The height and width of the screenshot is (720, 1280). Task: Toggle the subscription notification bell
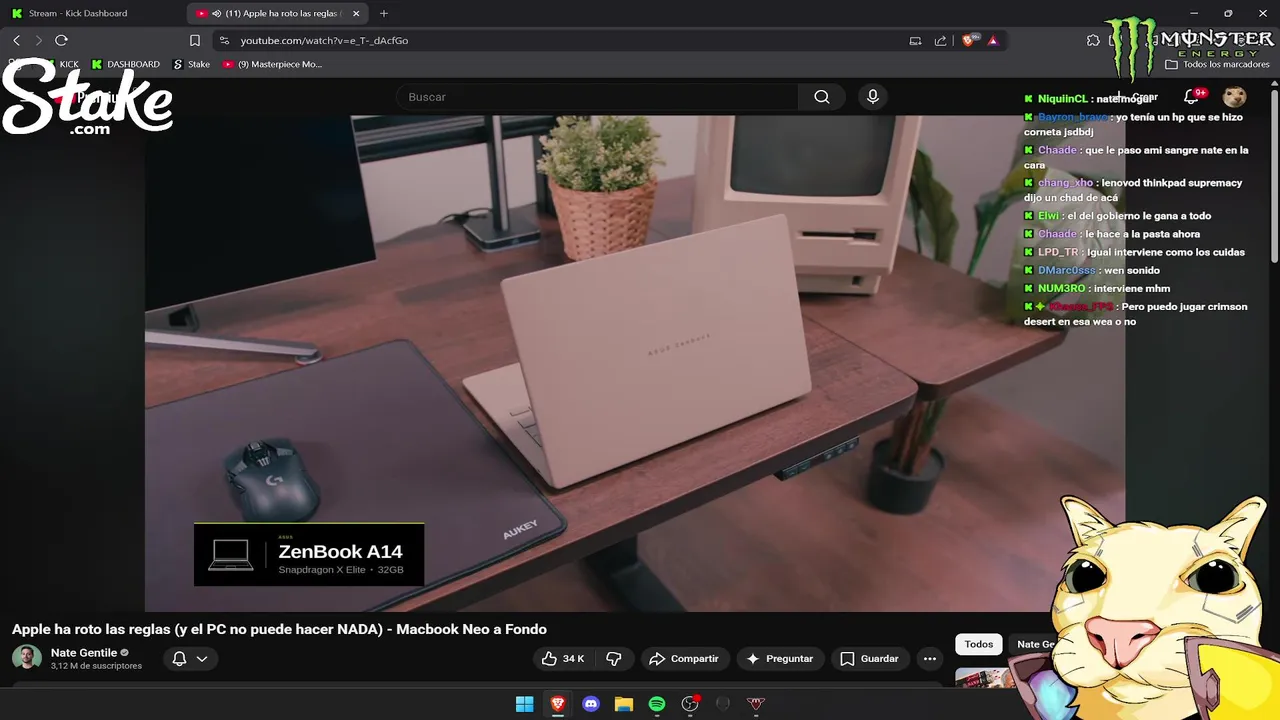180,659
